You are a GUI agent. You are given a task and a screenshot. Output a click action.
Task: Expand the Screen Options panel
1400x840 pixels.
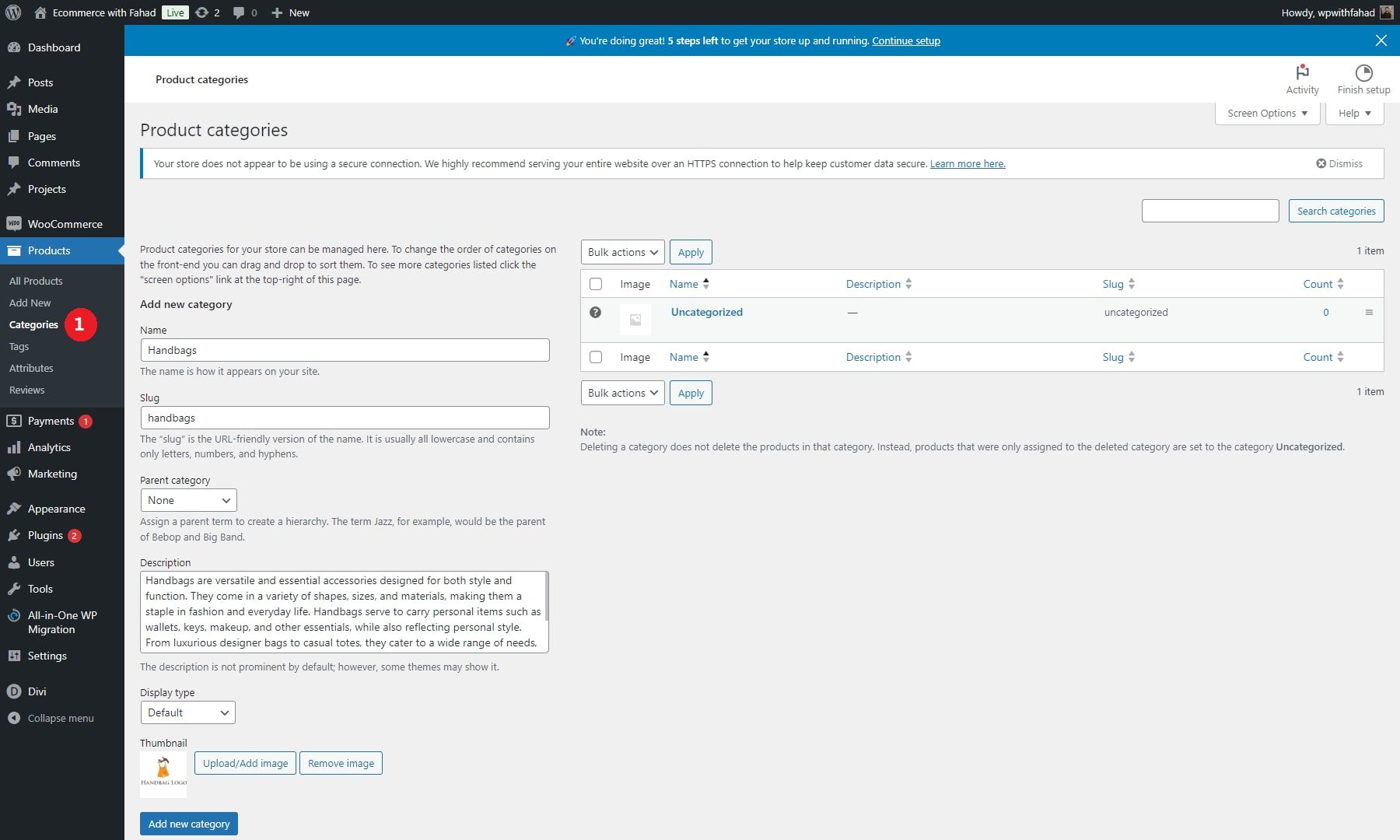1266,113
